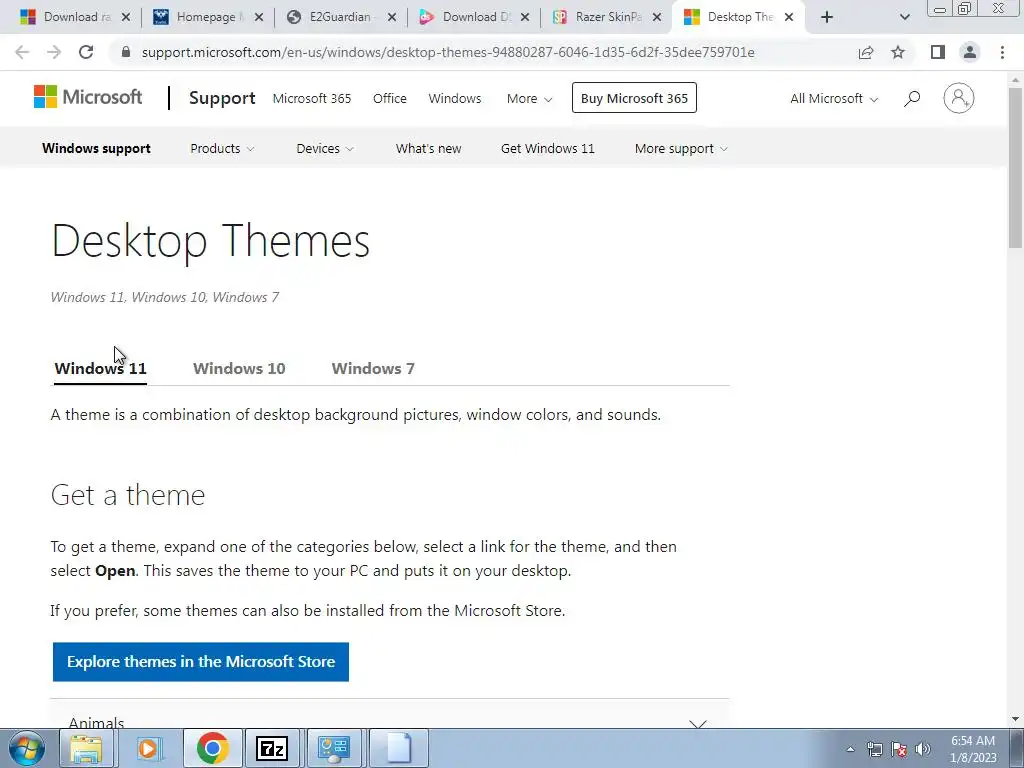Share this page via the share icon
This screenshot has height=768, width=1024.
pyautogui.click(x=866, y=52)
